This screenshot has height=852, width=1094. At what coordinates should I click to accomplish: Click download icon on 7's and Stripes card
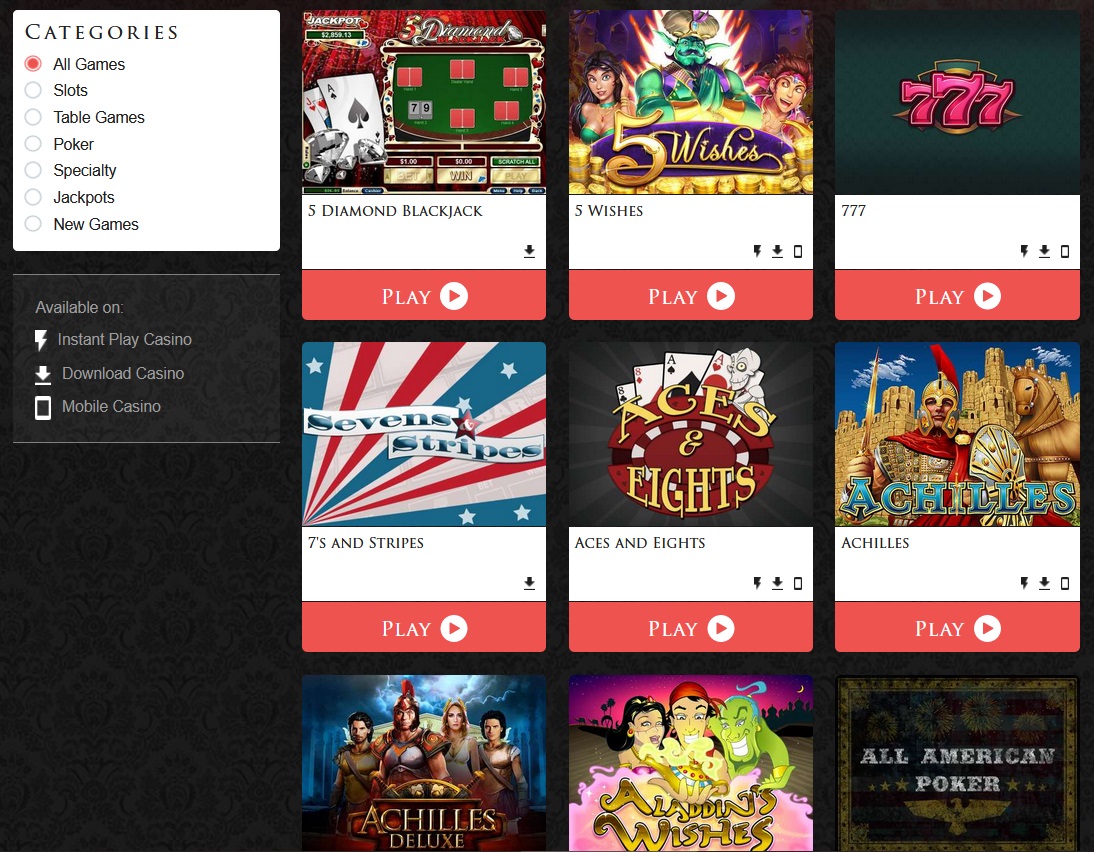(x=530, y=583)
